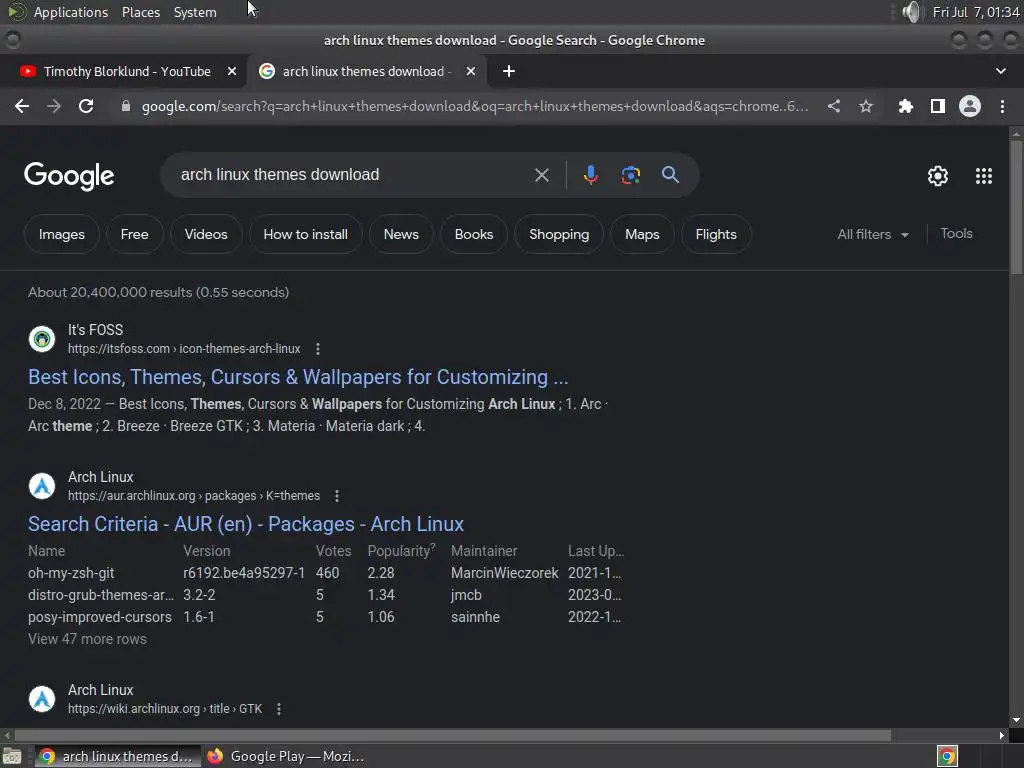Bookmark this page with the star icon

click(866, 106)
